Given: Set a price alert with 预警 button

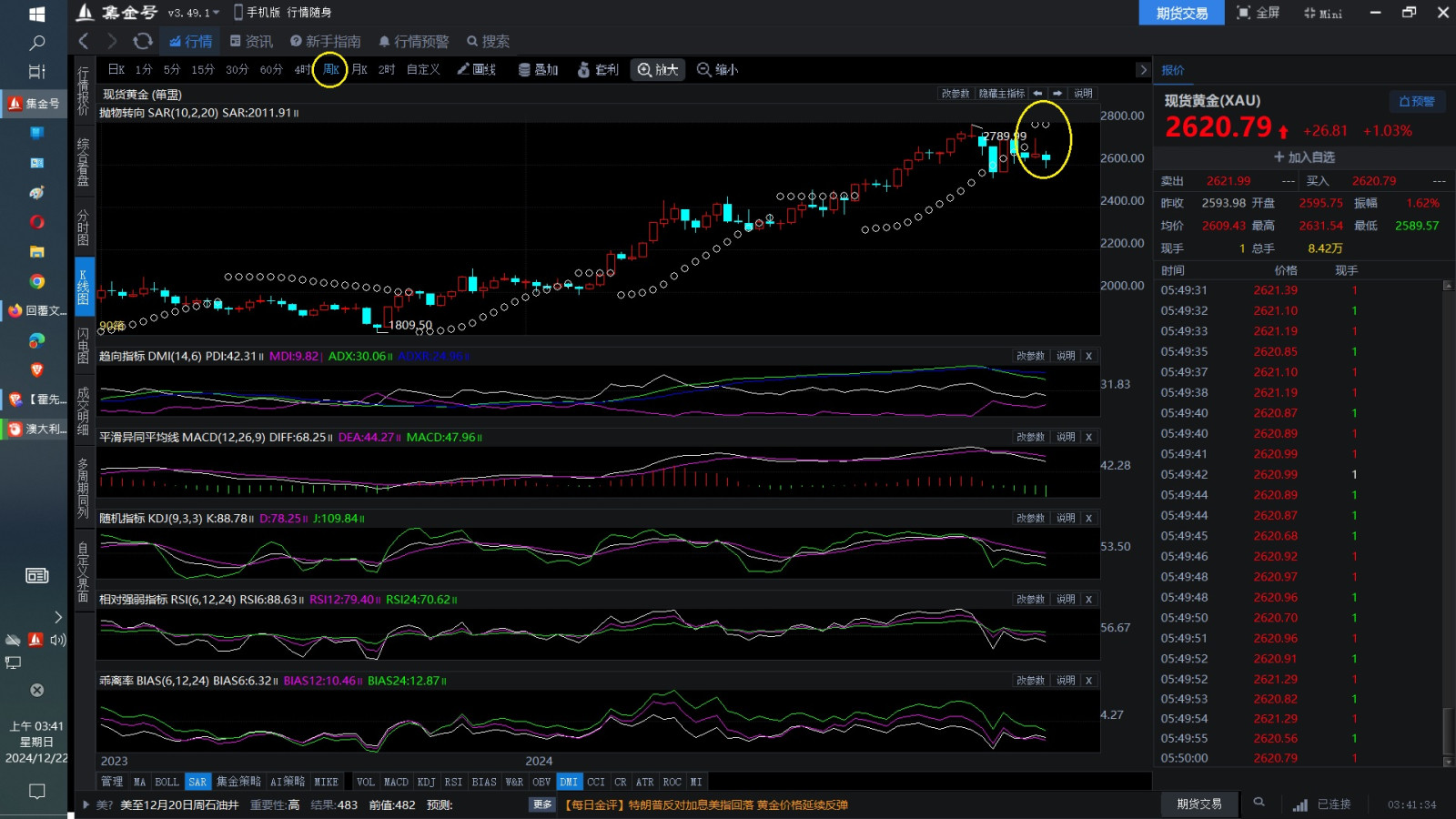Looking at the screenshot, I should point(1416,101).
